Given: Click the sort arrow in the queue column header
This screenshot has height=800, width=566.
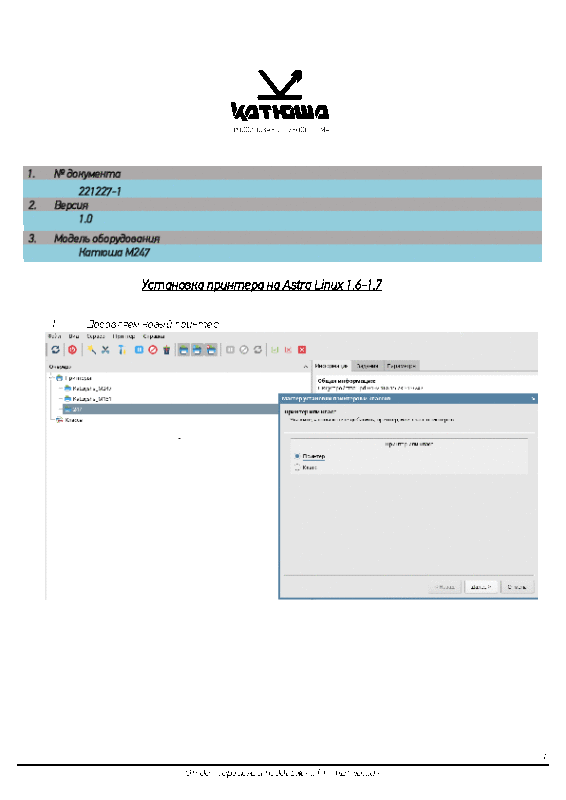Looking at the screenshot, I should click(305, 366).
